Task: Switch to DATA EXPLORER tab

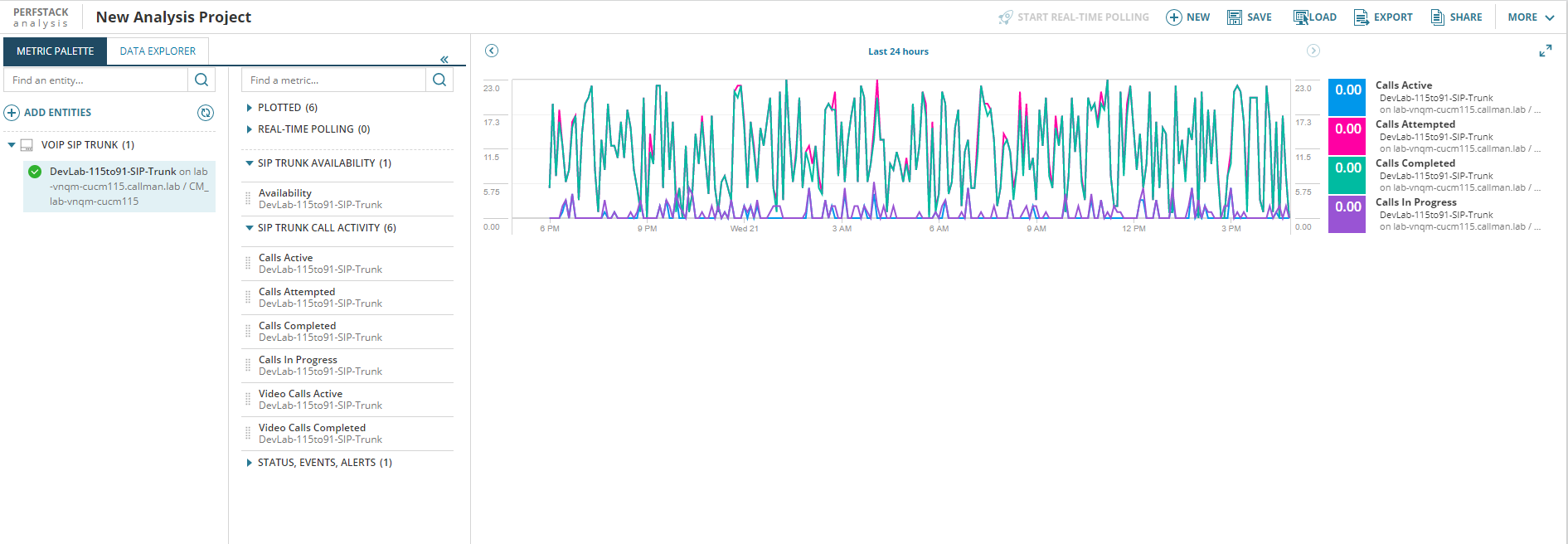Action: pos(158,51)
